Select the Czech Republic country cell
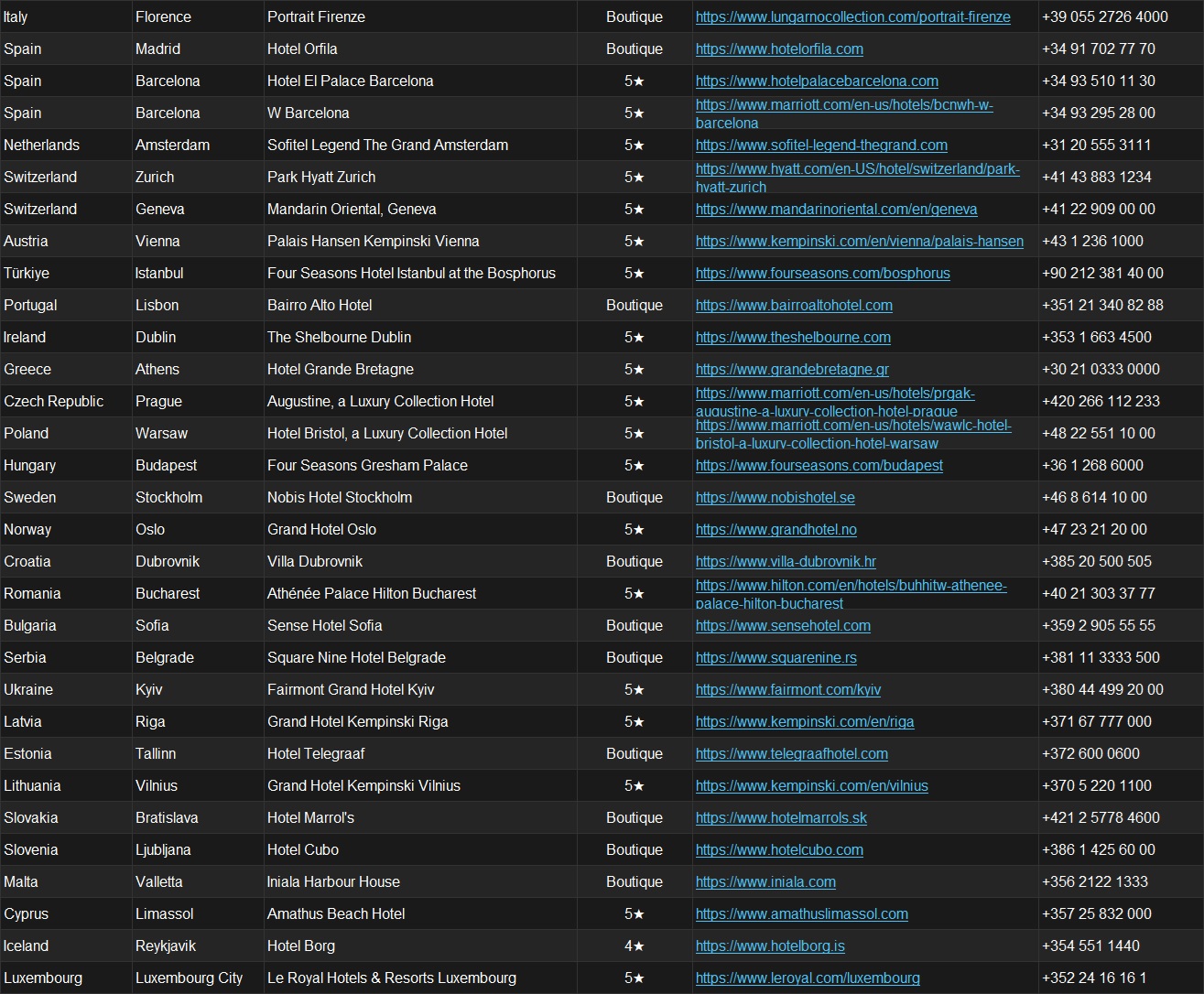Viewport: 1204px width, 994px height. (x=66, y=401)
